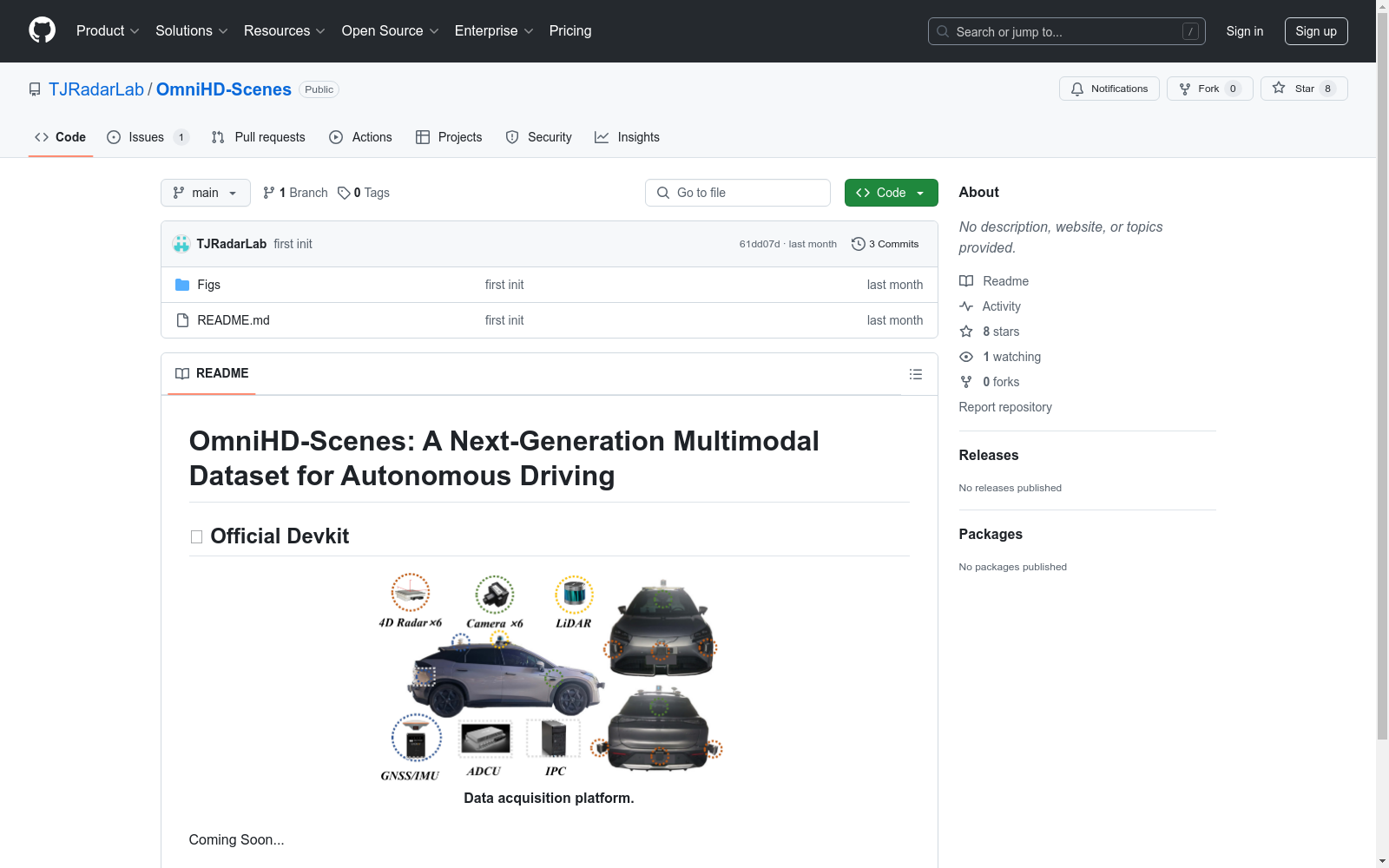The image size is (1389, 868).
Task: Focus the Search or jump to field
Action: 1067,31
